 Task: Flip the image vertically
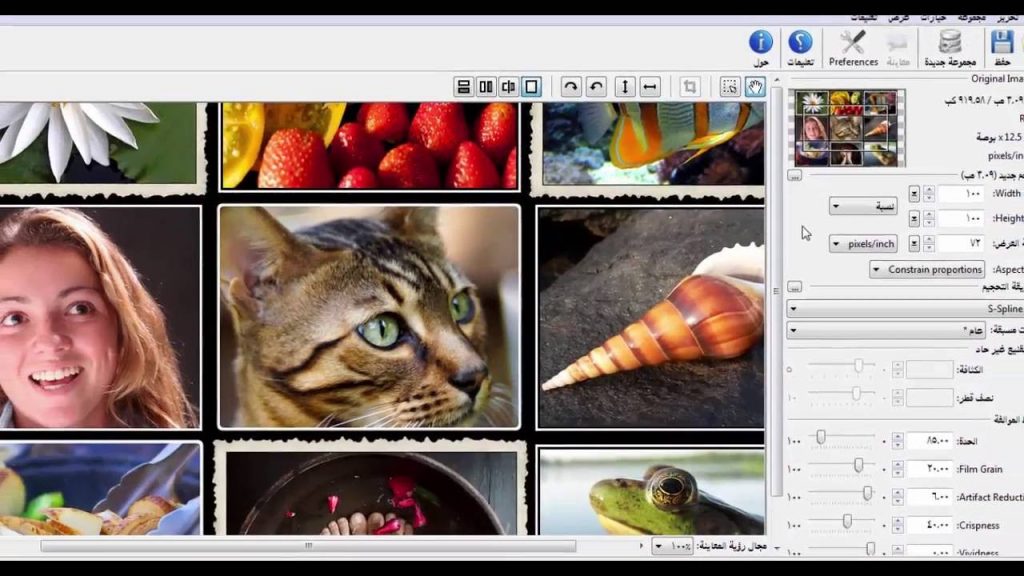623,87
